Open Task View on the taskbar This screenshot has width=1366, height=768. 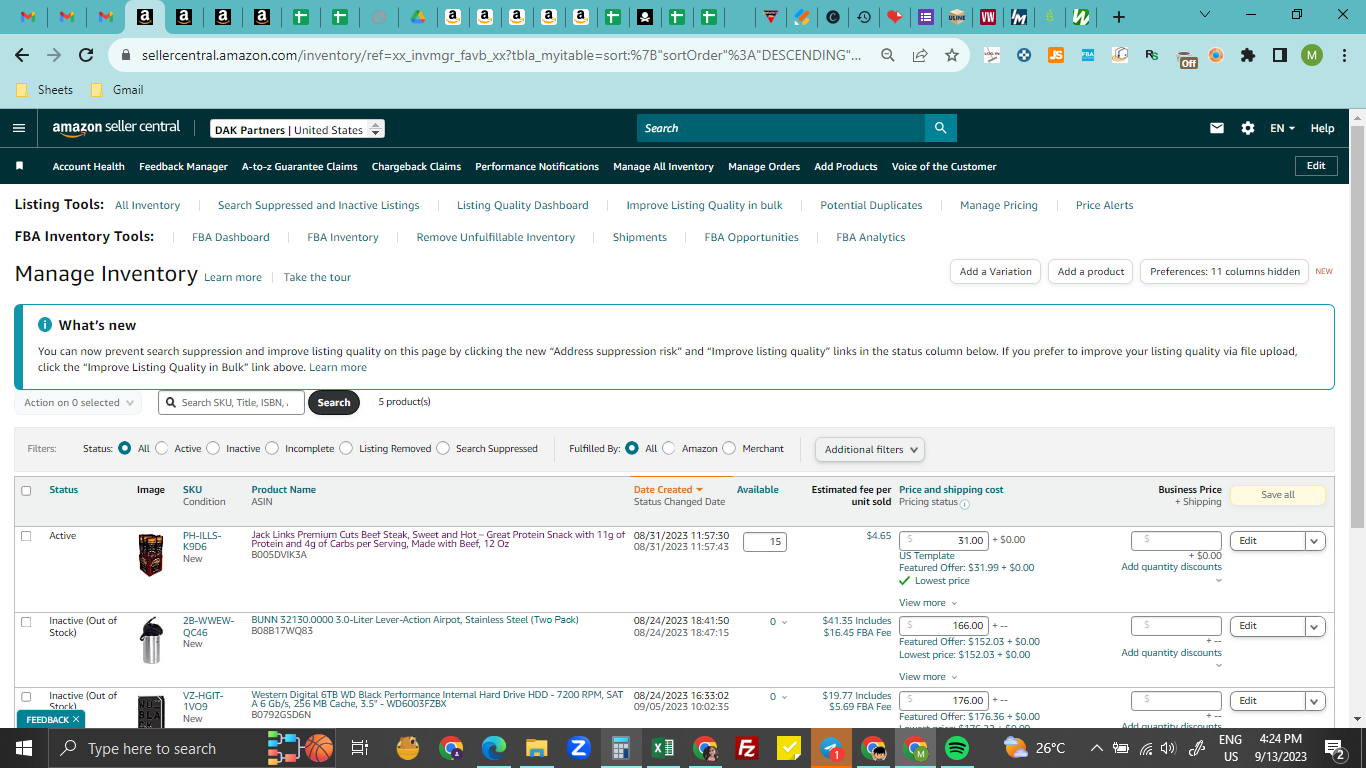tap(360, 748)
